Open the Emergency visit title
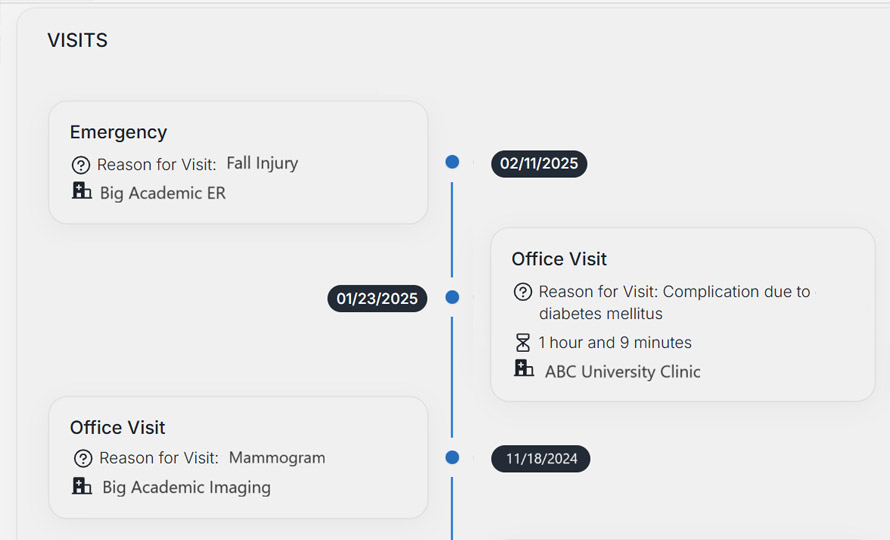This screenshot has width=890, height=540. point(118,132)
